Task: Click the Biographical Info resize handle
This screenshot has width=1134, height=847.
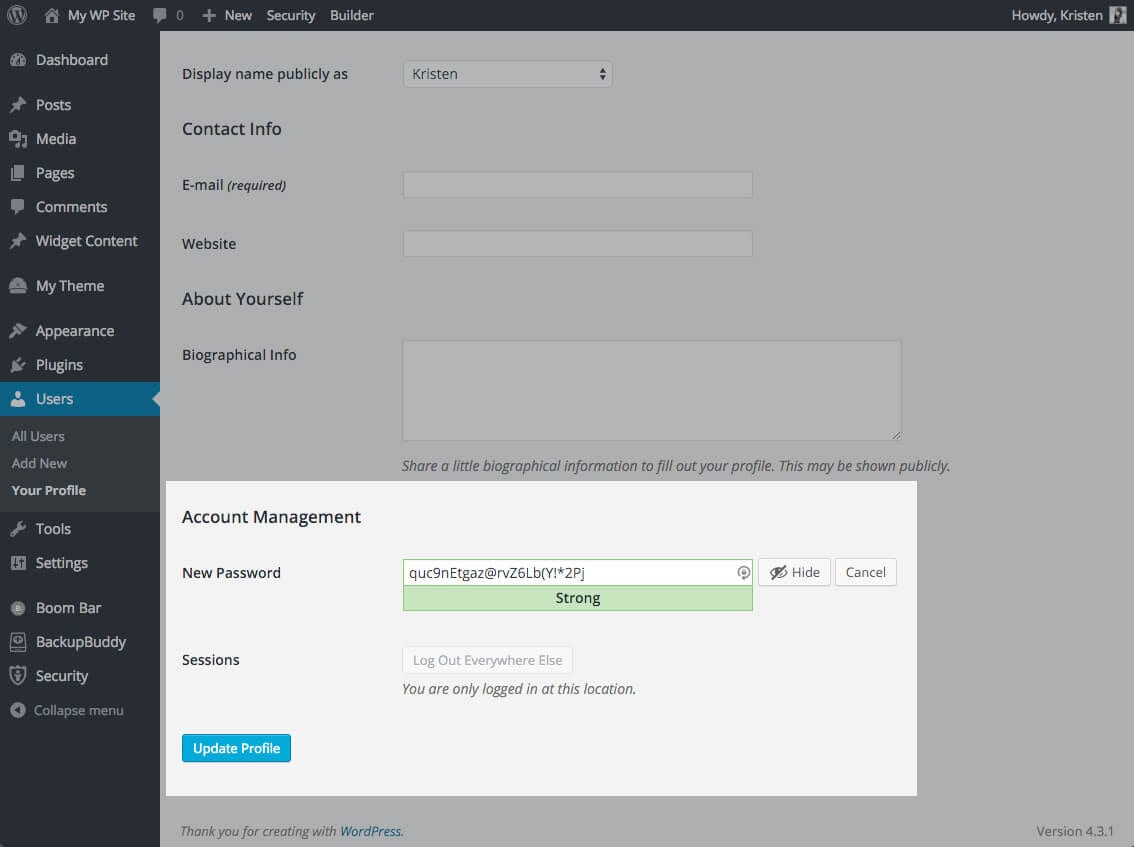Action: click(896, 435)
